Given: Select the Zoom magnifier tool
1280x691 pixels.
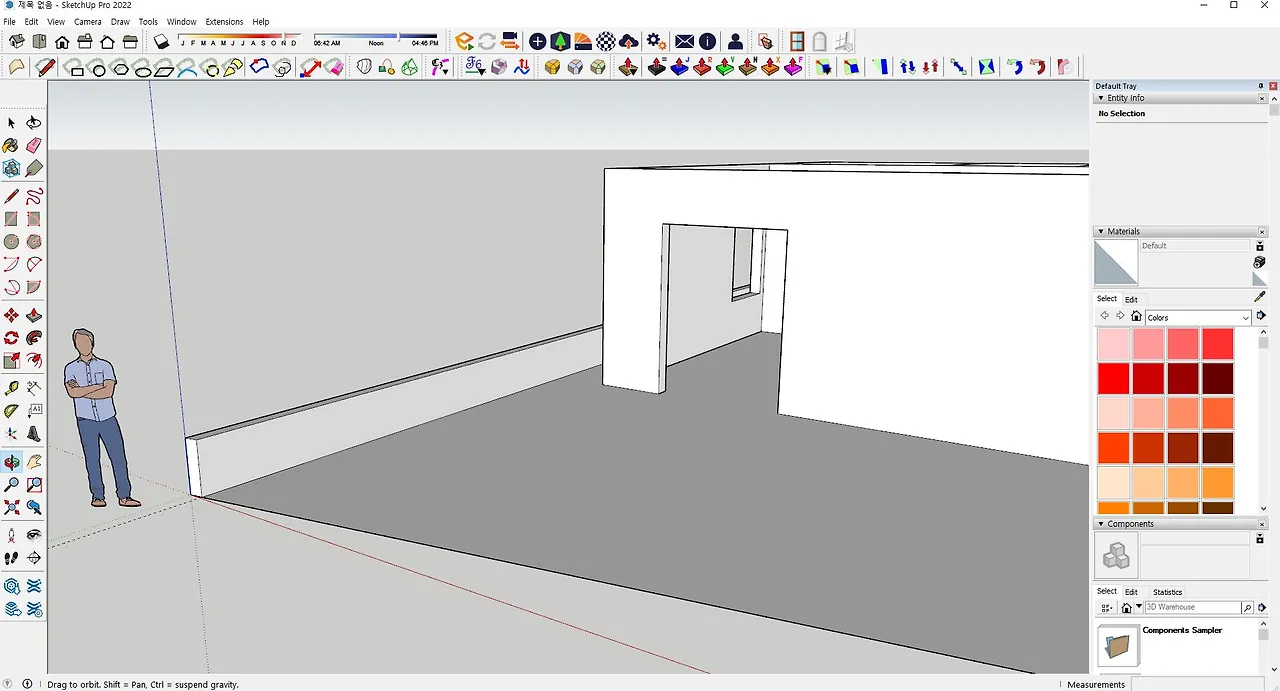Looking at the screenshot, I should (x=11, y=485).
